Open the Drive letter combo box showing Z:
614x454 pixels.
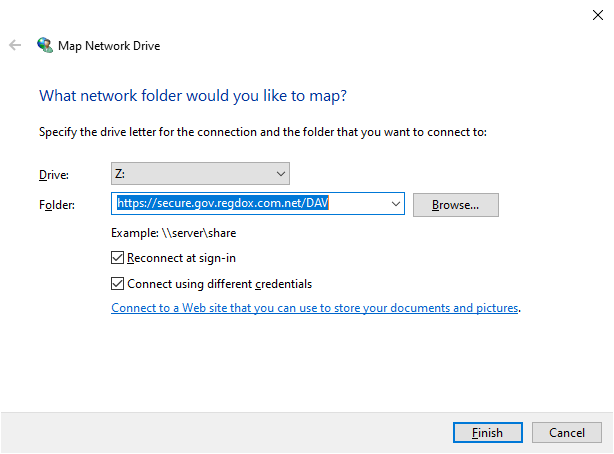click(x=200, y=174)
